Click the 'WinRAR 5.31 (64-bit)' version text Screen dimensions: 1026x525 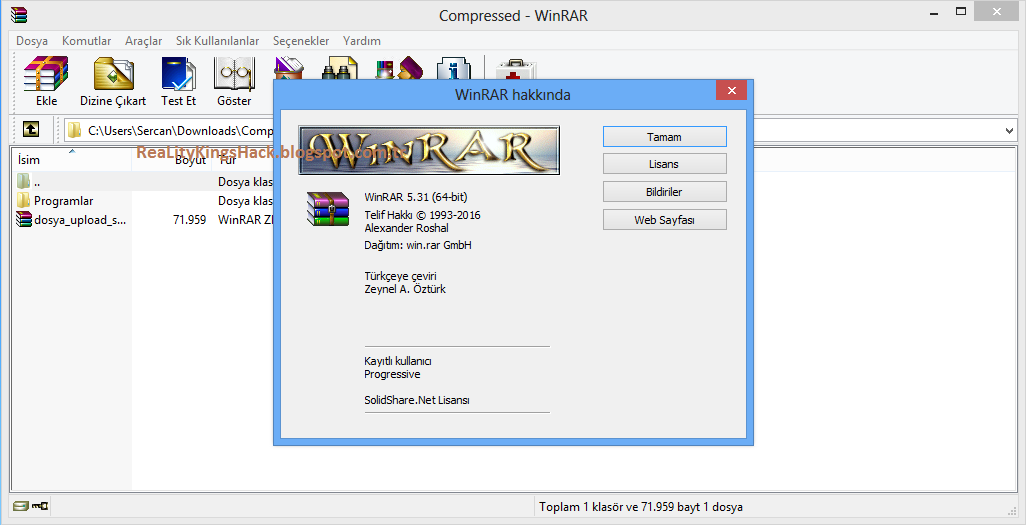tap(416, 196)
